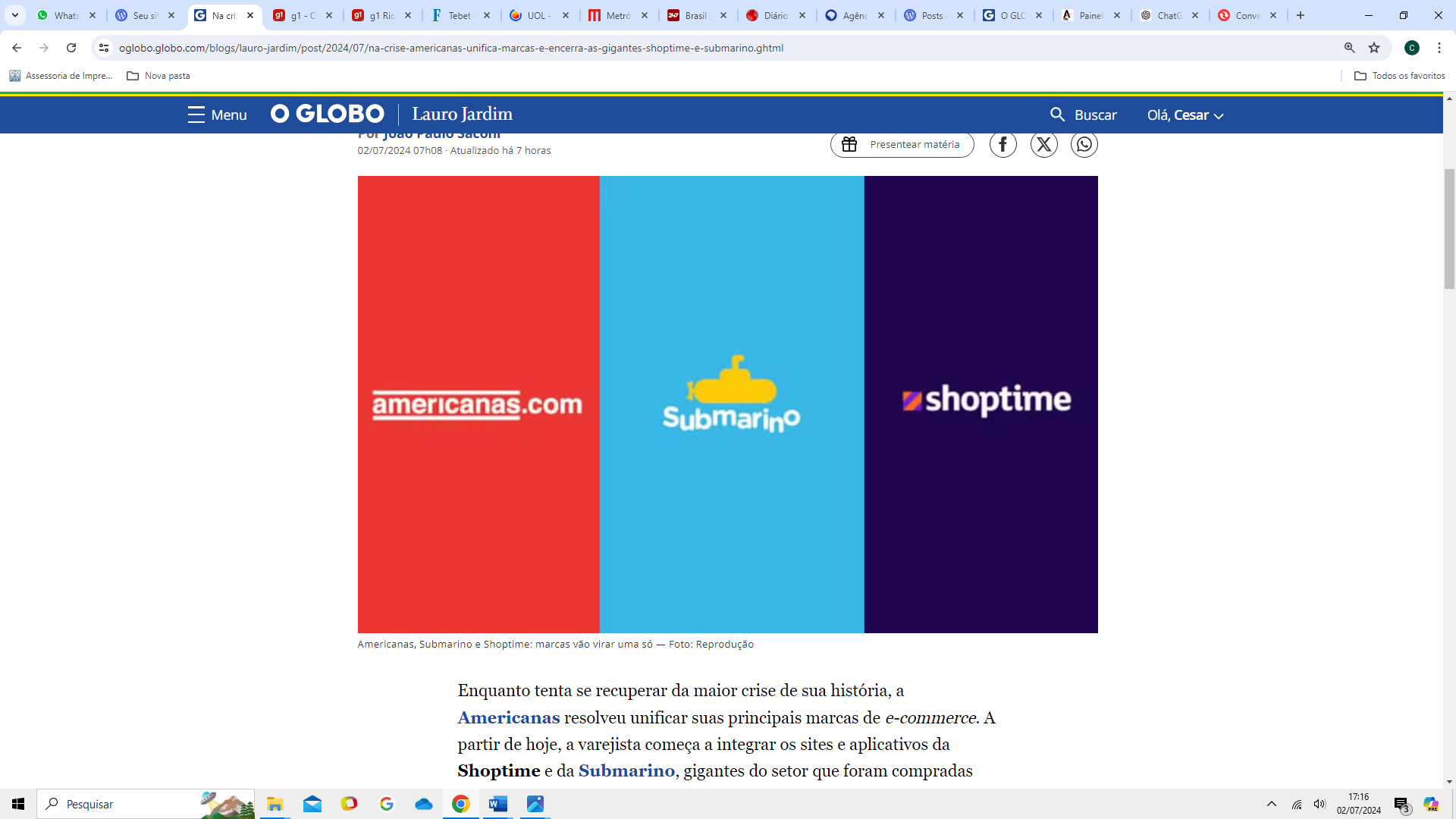Share article on Facebook icon
The height and width of the screenshot is (819, 1456).
[1003, 144]
